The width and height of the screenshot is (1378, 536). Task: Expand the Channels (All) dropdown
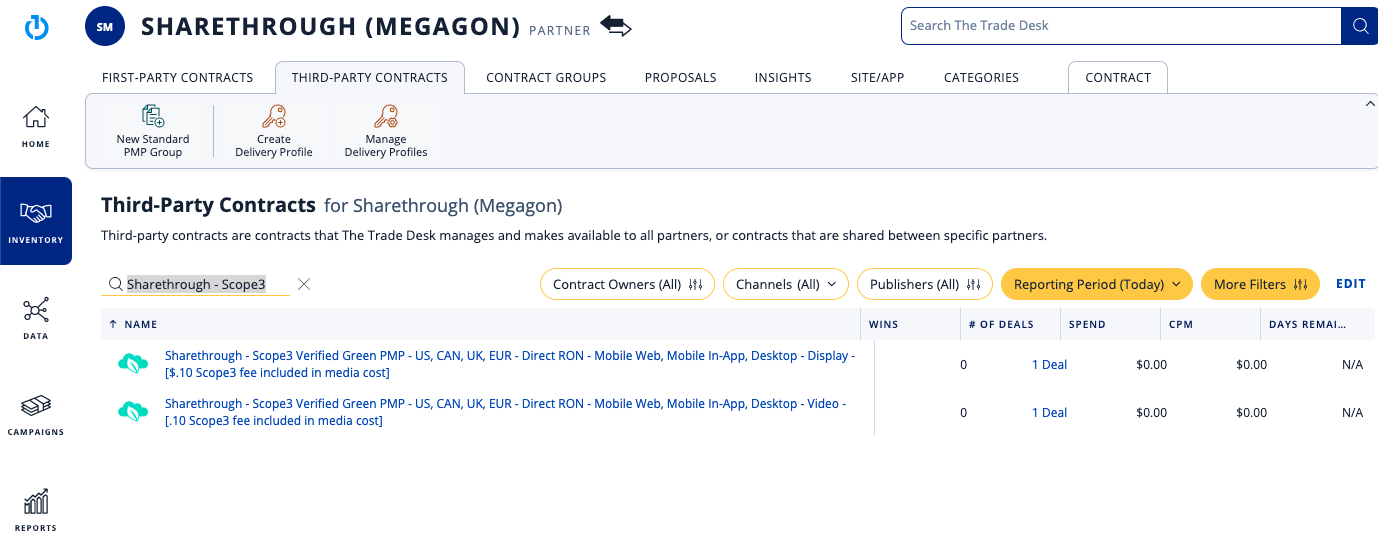[786, 284]
